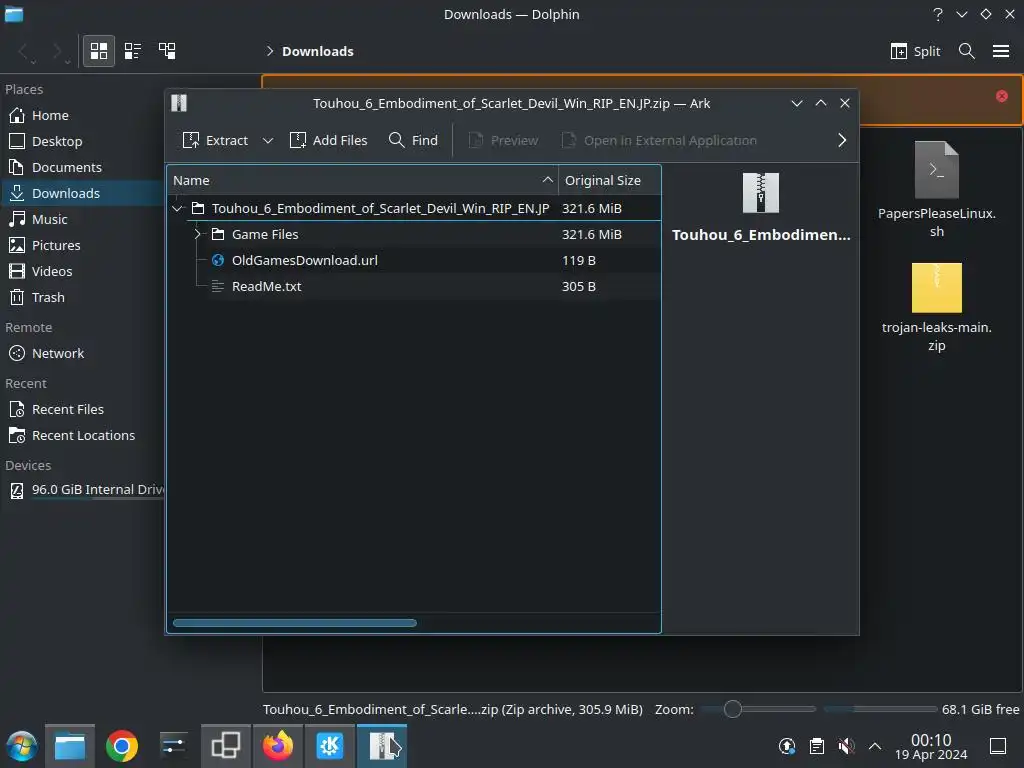
Task: Open the Extract dropdown arrow in Ark
Action: (x=268, y=140)
